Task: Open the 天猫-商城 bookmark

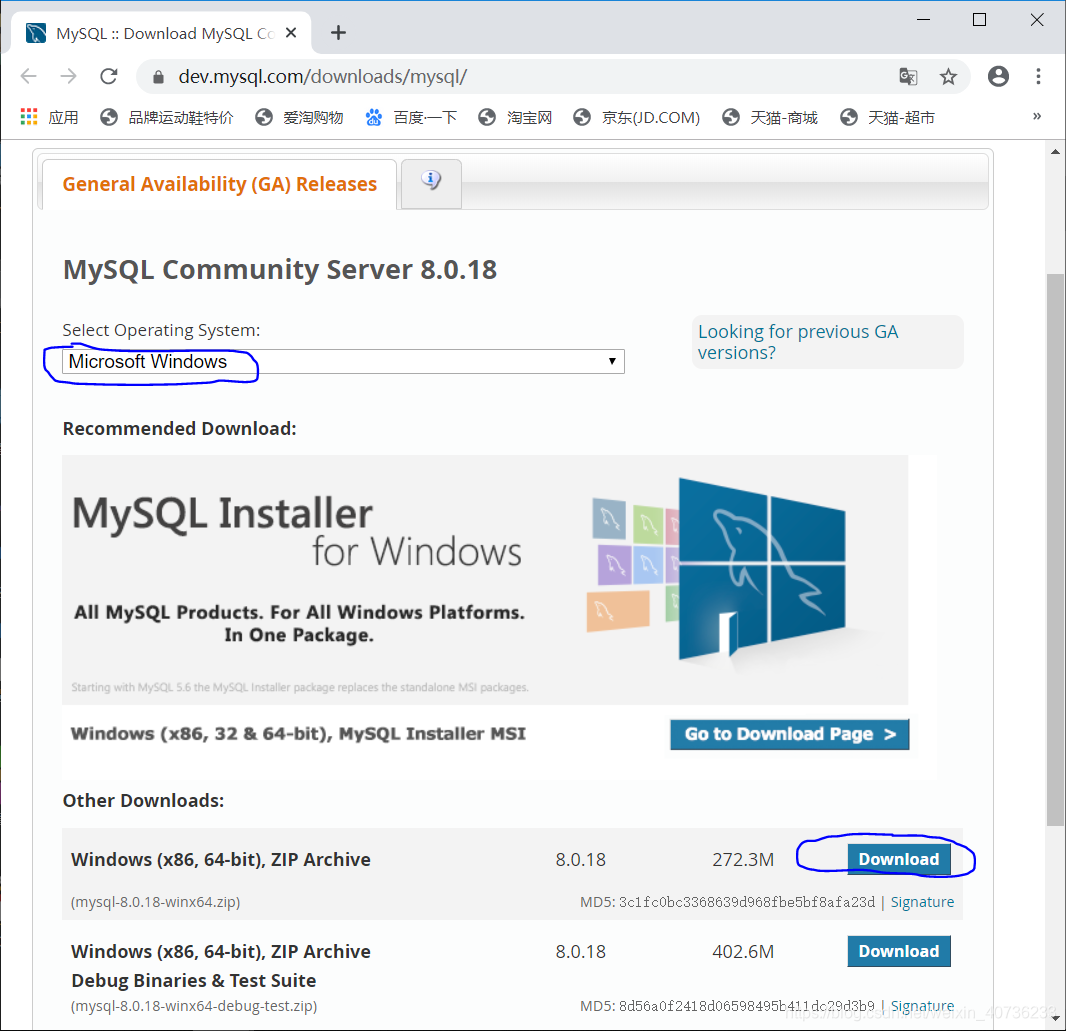Action: pyautogui.click(x=770, y=117)
